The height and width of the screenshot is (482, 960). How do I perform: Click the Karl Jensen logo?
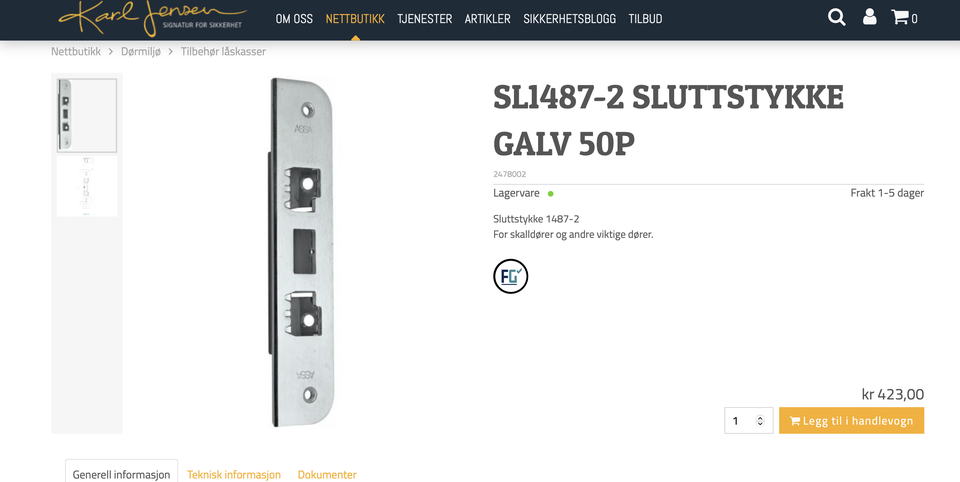click(x=152, y=17)
